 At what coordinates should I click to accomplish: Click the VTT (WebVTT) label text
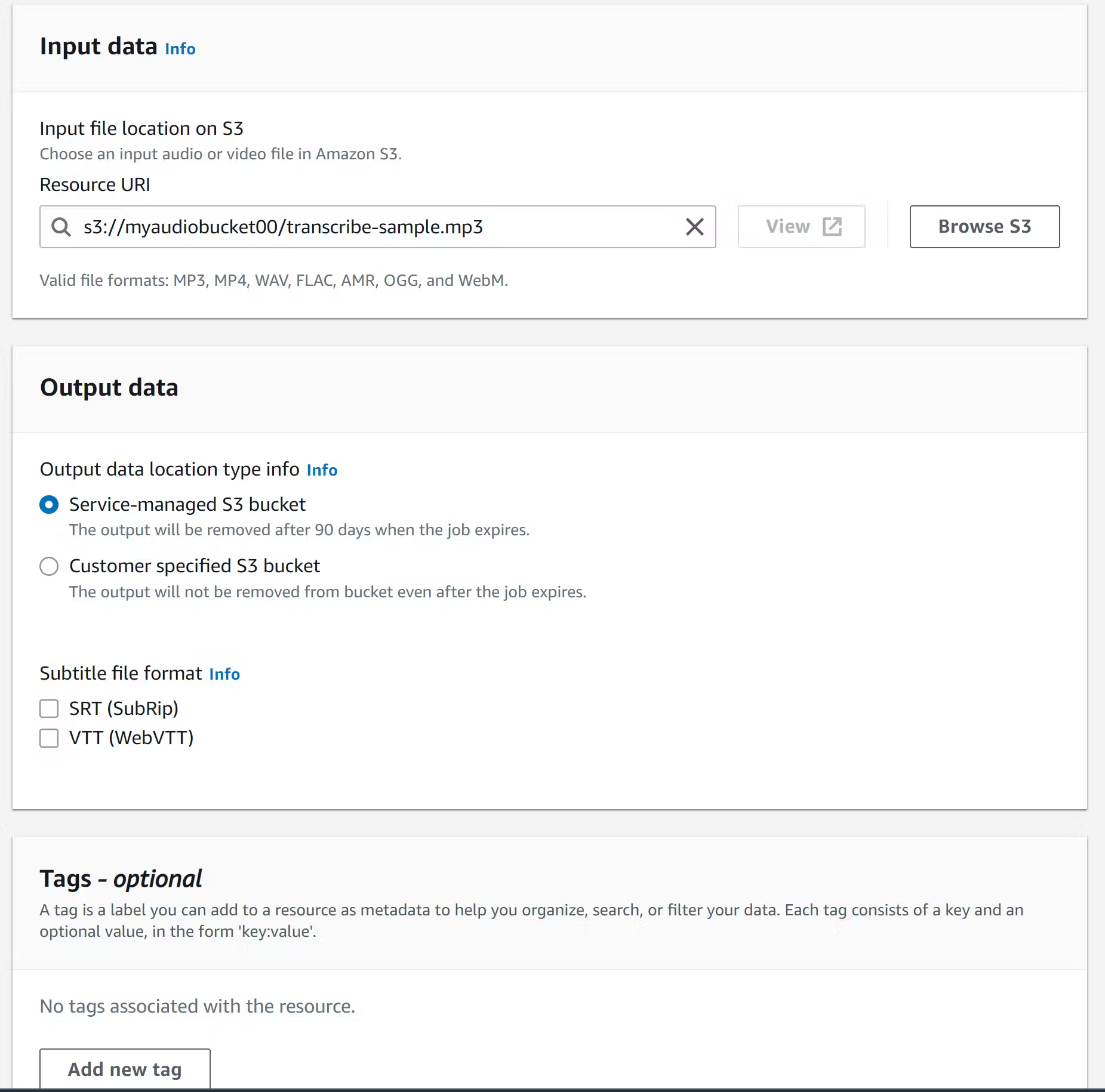point(131,738)
